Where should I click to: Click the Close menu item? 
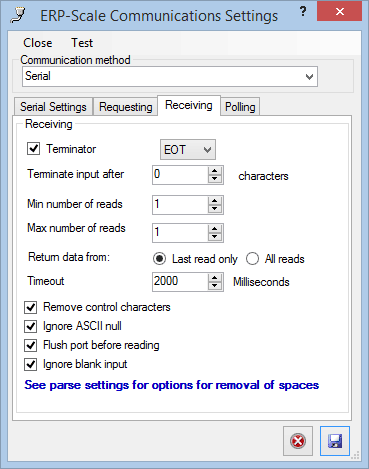click(38, 43)
